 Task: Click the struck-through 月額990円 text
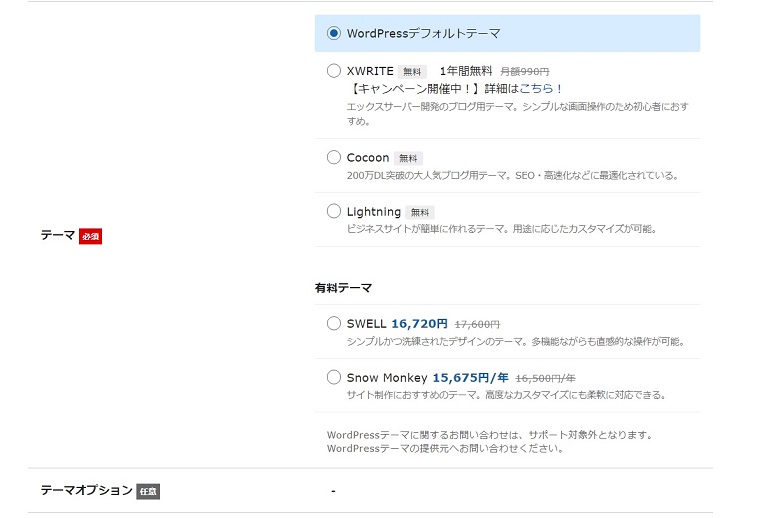(x=524, y=72)
